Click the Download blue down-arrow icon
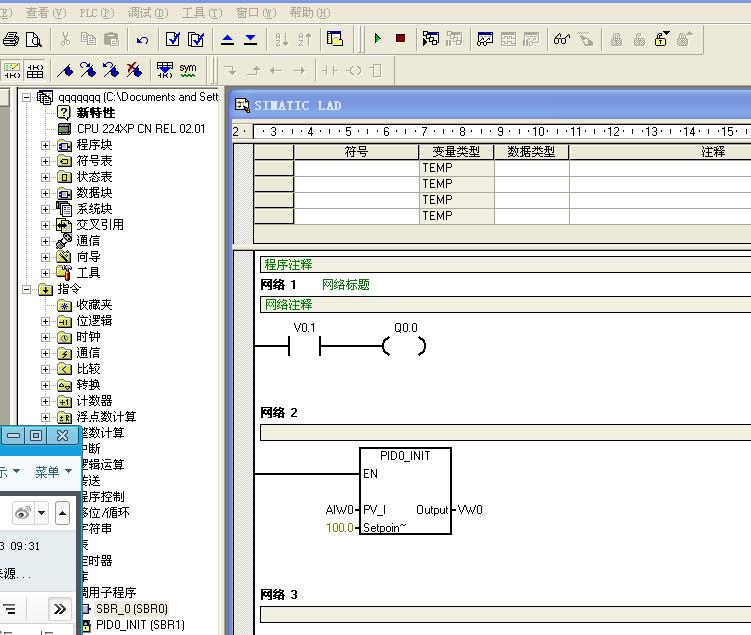This screenshot has width=751, height=635. (x=250, y=39)
